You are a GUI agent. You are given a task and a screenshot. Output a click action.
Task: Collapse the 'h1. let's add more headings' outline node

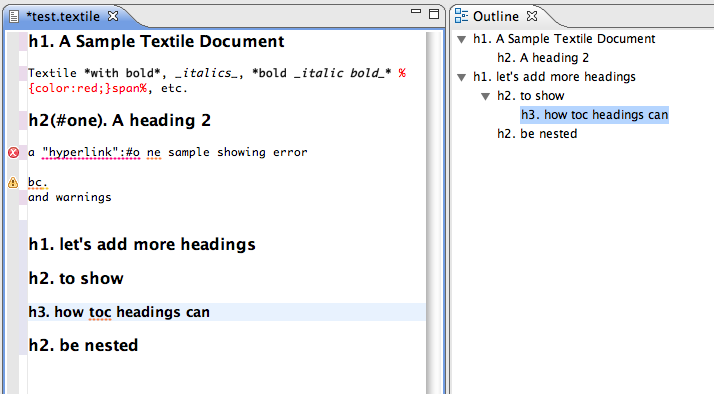click(x=461, y=77)
